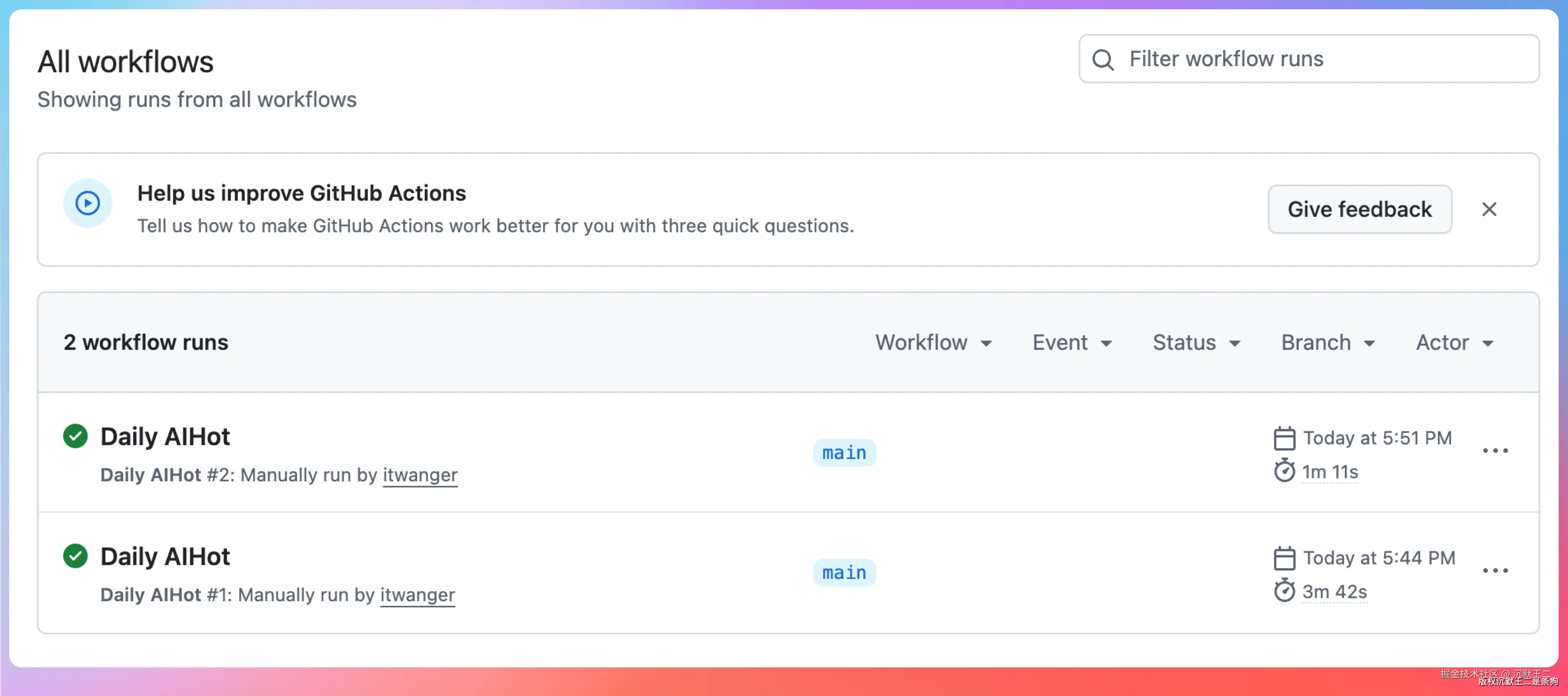This screenshot has width=1568, height=696.
Task: Open the Daily AIHot run #1 title link
Action: 165,557
